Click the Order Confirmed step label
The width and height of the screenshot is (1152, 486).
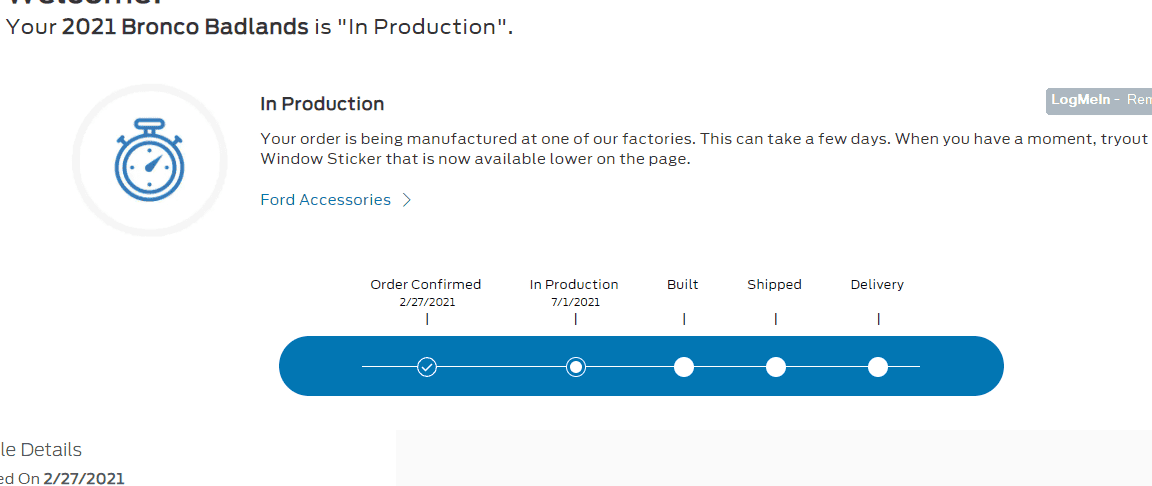425,284
